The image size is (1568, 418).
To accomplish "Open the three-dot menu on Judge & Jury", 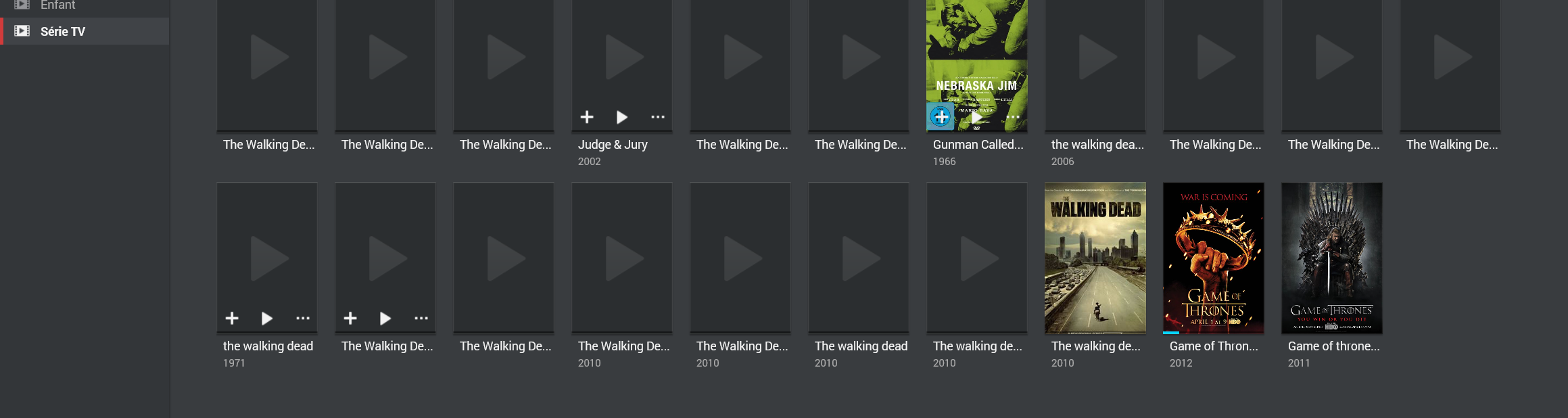I will (x=658, y=117).
